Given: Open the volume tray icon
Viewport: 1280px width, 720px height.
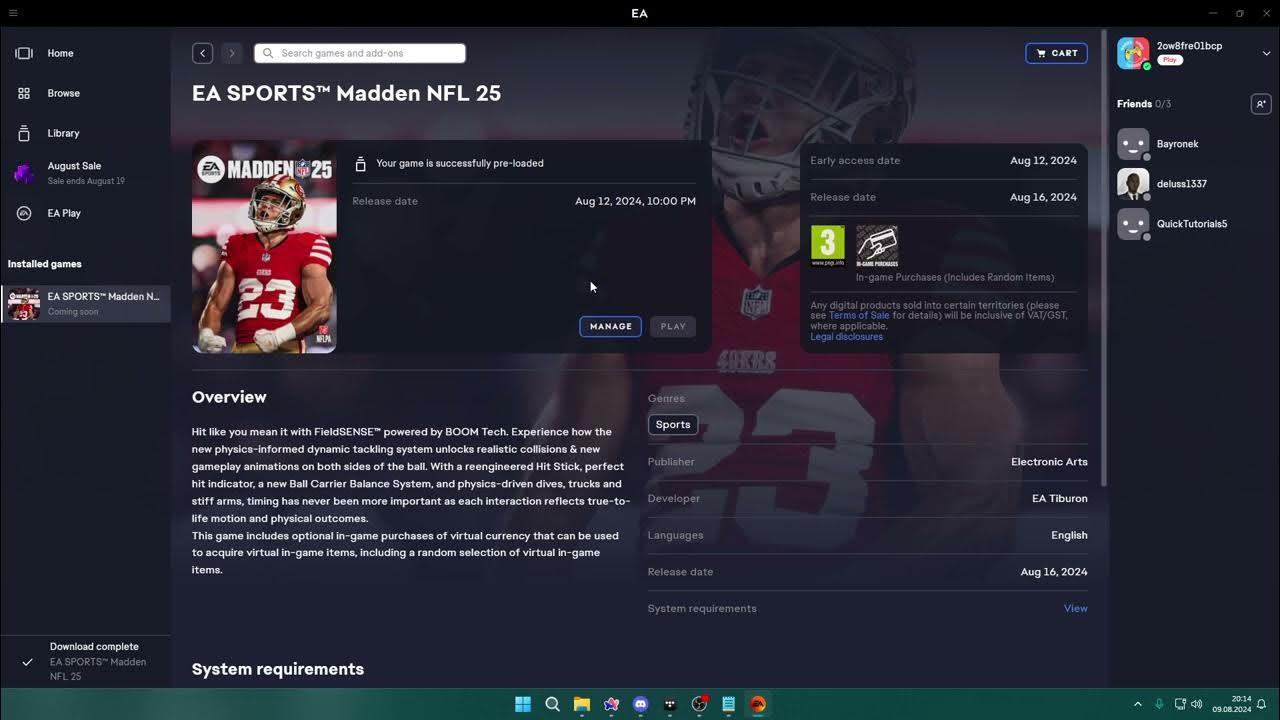Looking at the screenshot, I should [x=1196, y=704].
